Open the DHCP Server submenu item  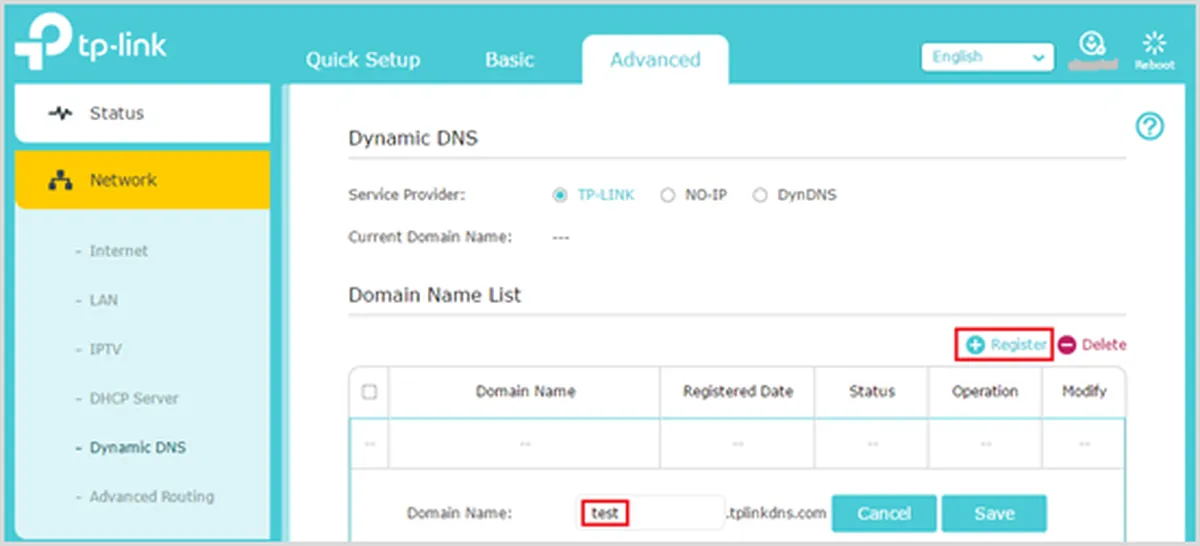click(133, 398)
